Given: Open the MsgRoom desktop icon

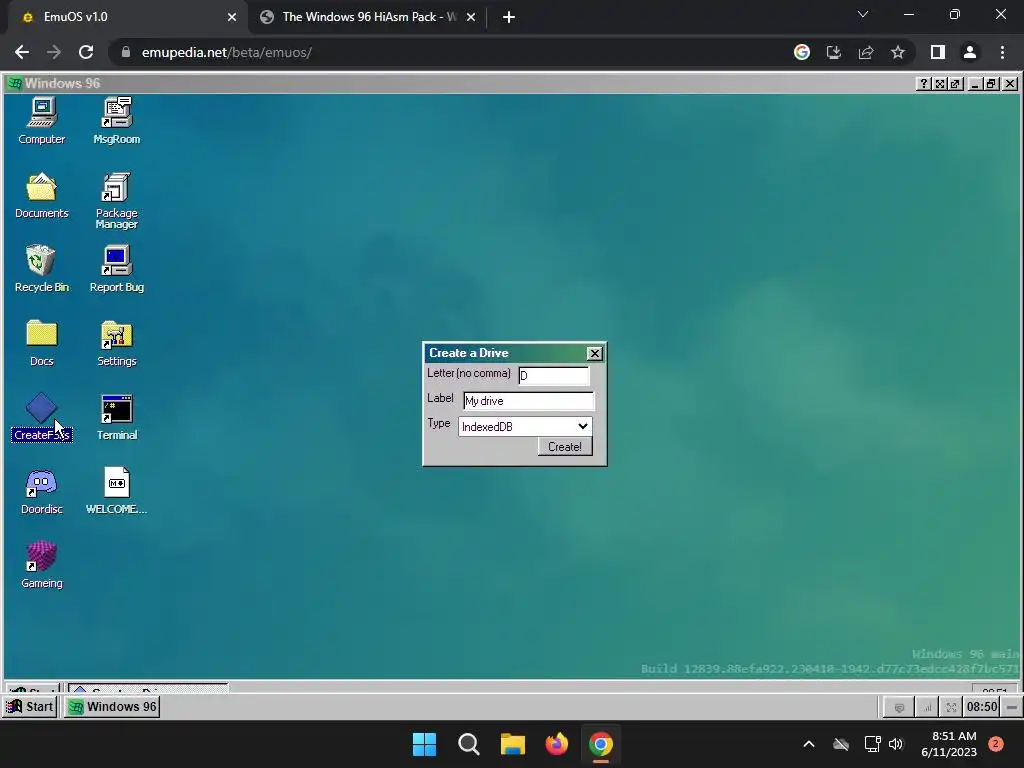Looking at the screenshot, I should tap(117, 120).
